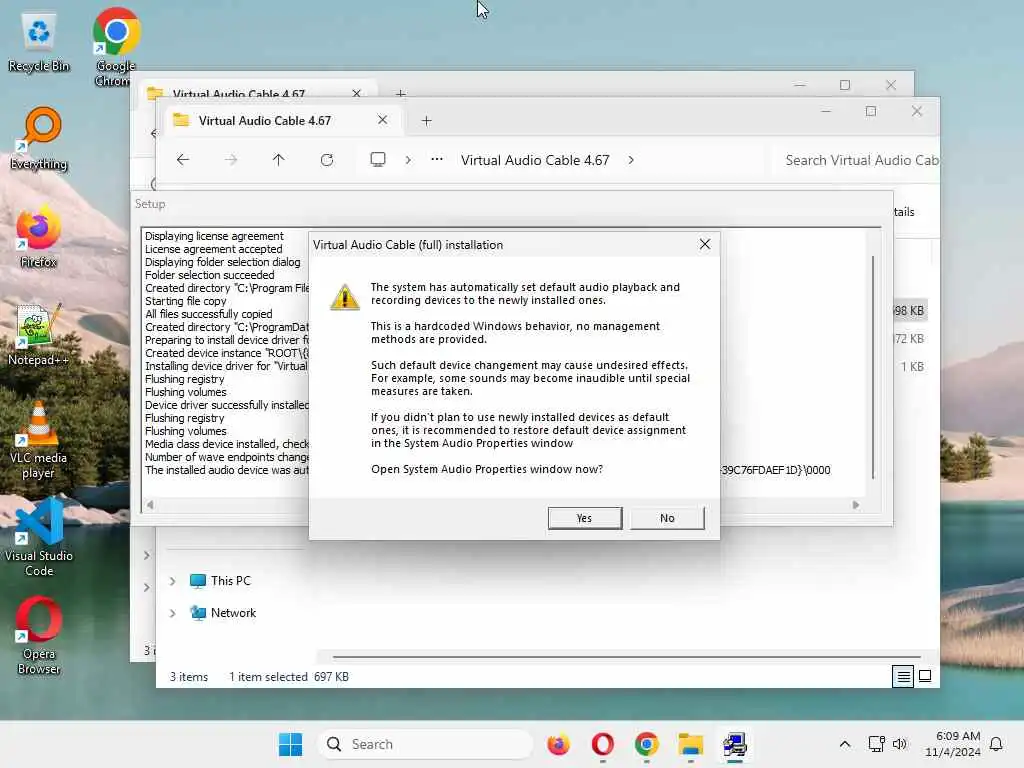Viewport: 1024px width, 768px height.
Task: Select This PC in the navigation pane
Action: pos(220,581)
